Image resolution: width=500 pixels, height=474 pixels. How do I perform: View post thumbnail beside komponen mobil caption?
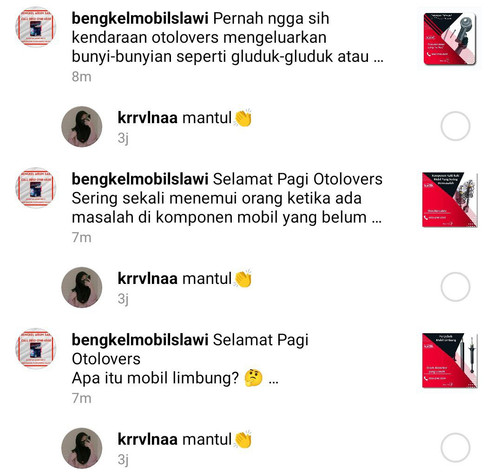click(450, 200)
